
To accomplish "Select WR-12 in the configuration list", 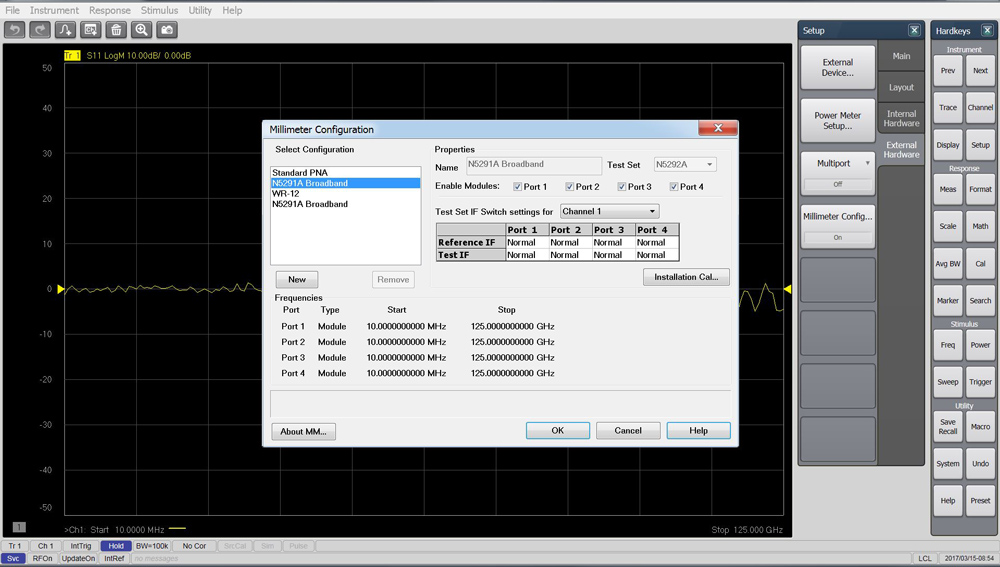I will point(286,194).
